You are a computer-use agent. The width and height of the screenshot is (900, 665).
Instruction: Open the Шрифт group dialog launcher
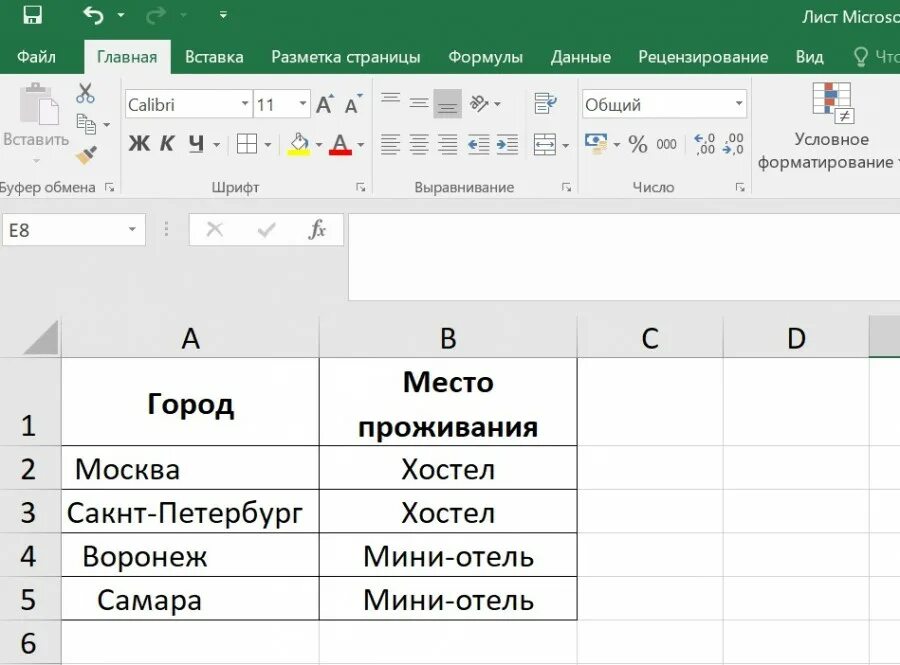pyautogui.click(x=360, y=187)
